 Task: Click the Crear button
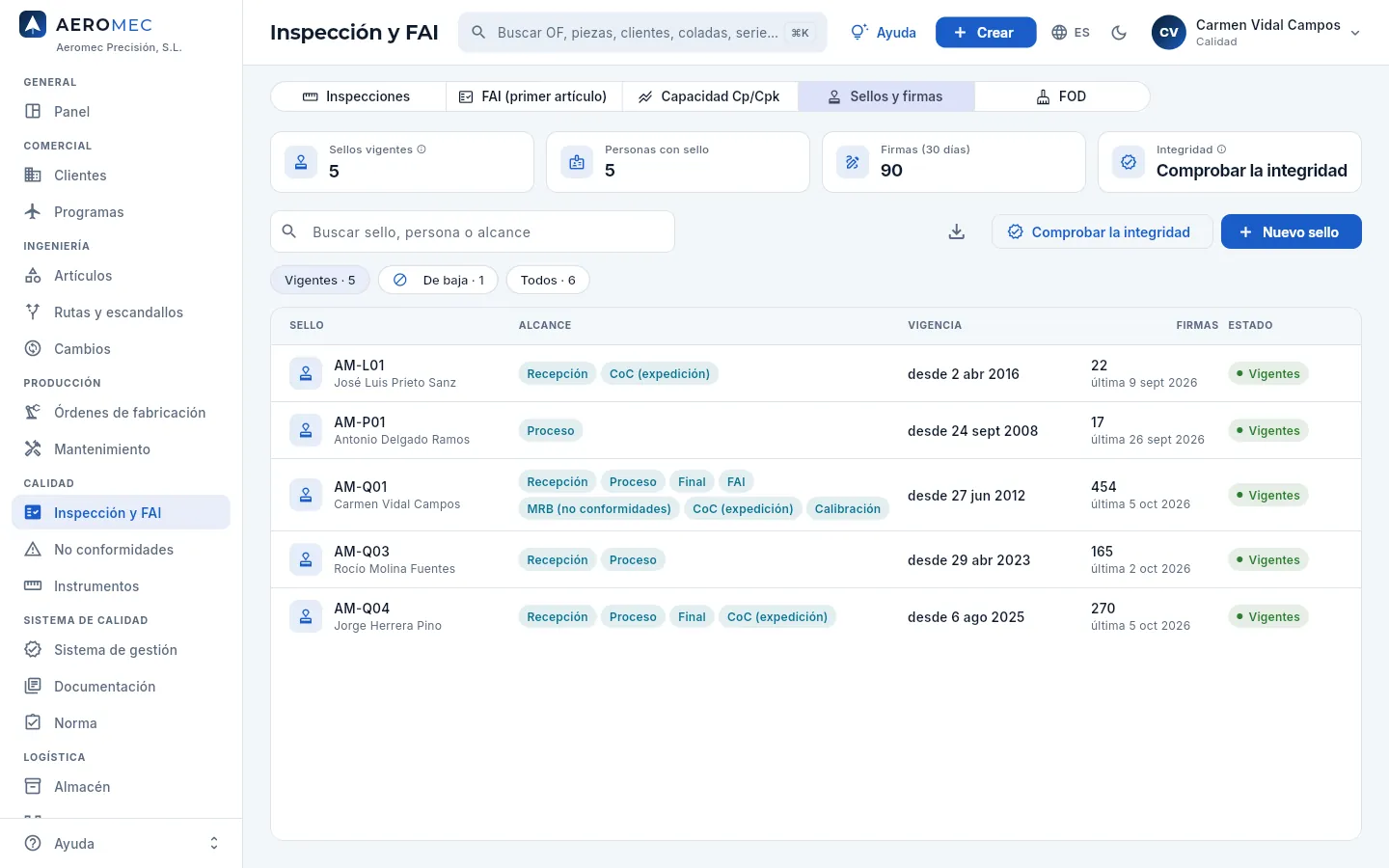coord(986,33)
